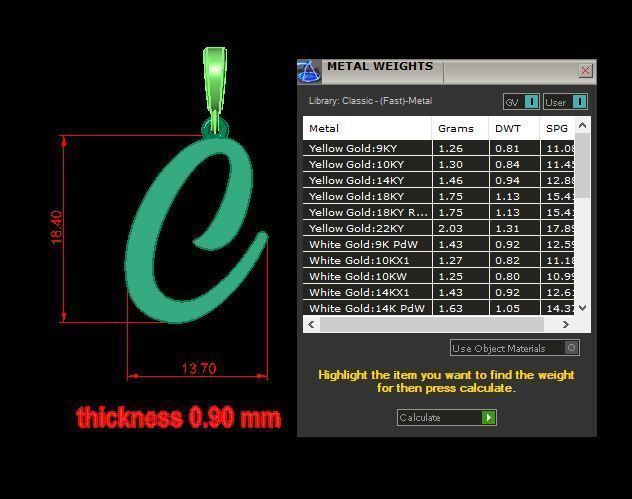Click the 1.30 grams cell
Screen dimensions: 632x499
click(460, 164)
